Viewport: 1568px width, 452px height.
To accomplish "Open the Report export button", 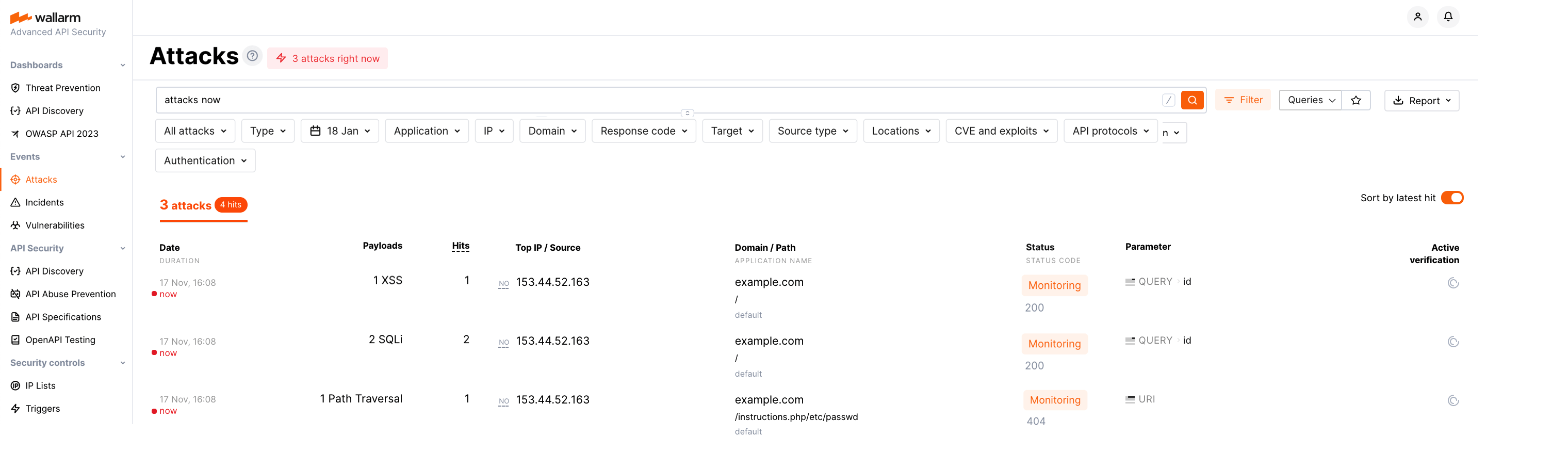I will tap(1422, 101).
